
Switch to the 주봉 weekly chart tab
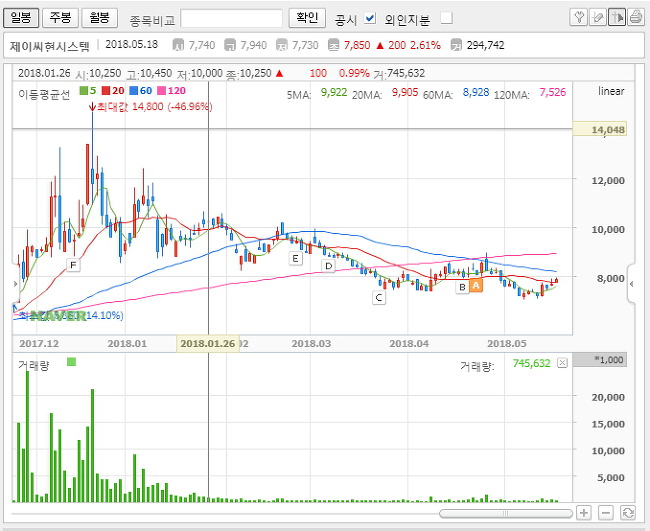point(61,18)
